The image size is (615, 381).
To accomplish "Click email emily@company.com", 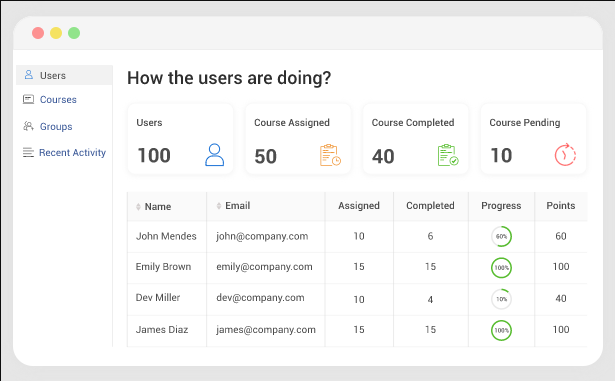I will [x=264, y=267].
